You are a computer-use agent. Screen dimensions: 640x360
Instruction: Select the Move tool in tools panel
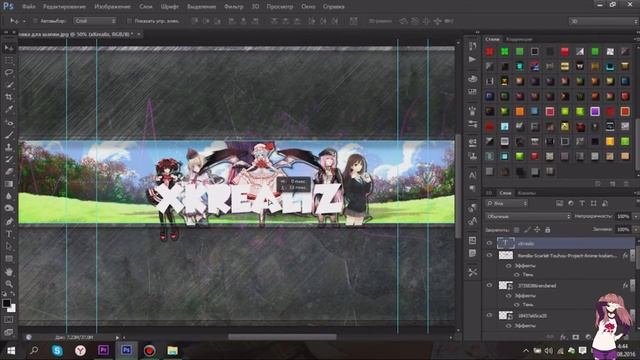[x=9, y=48]
